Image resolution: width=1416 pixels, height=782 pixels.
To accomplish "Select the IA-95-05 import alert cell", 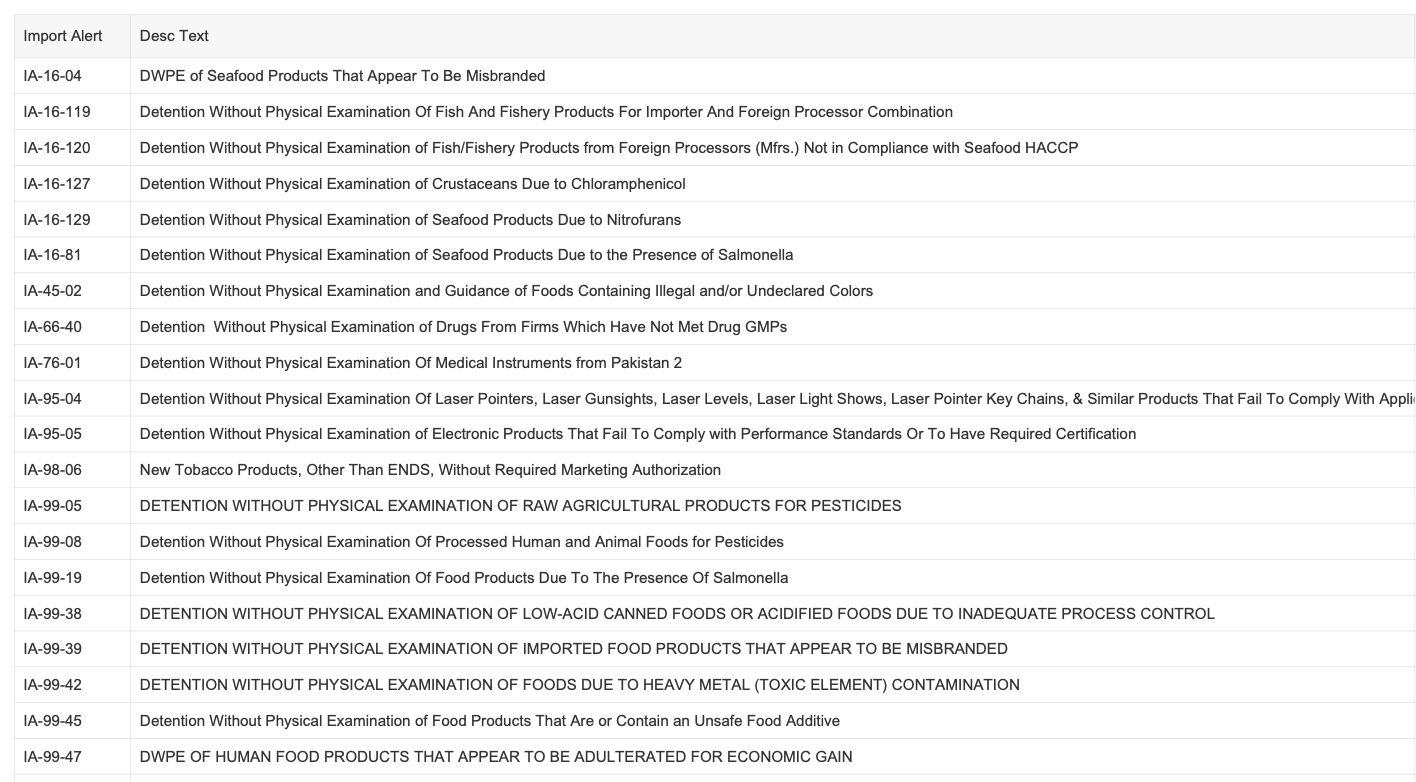I will coord(53,434).
